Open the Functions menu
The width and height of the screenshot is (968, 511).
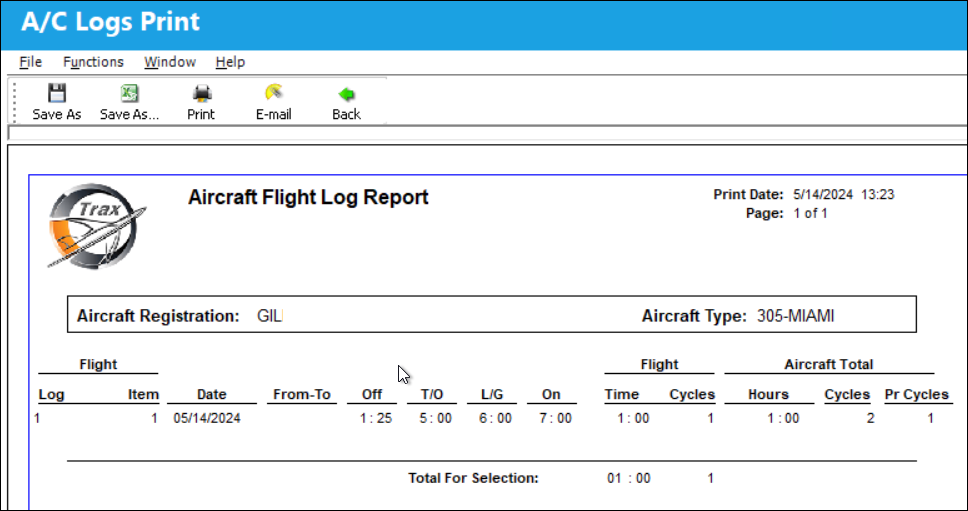[x=93, y=62]
